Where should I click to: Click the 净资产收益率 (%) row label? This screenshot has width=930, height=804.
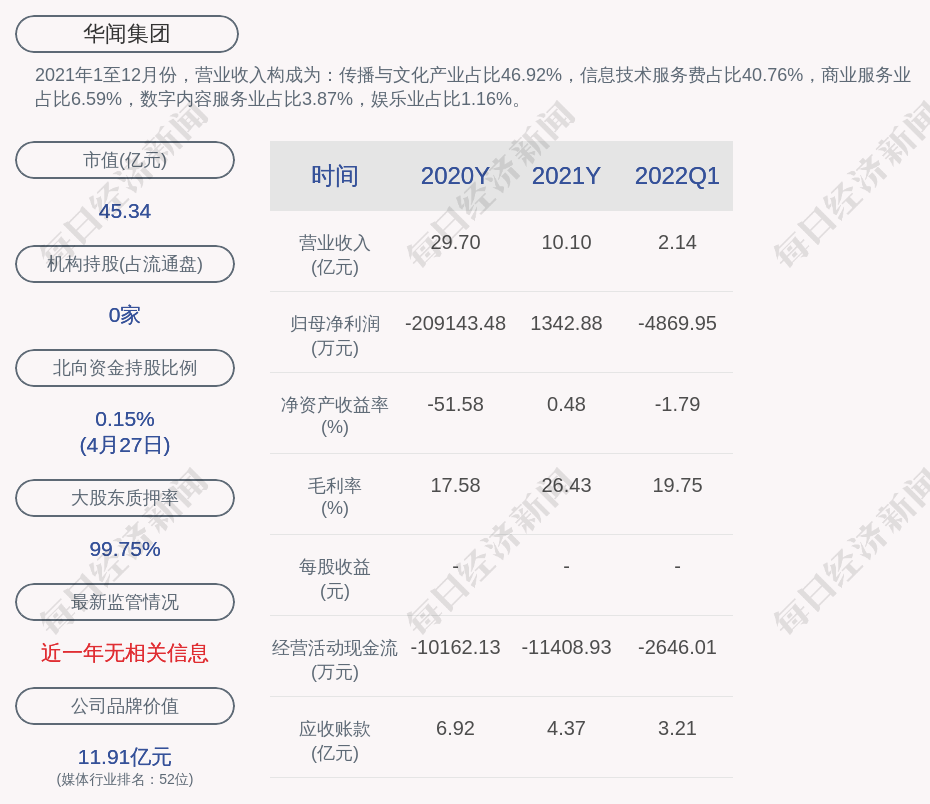335,416
